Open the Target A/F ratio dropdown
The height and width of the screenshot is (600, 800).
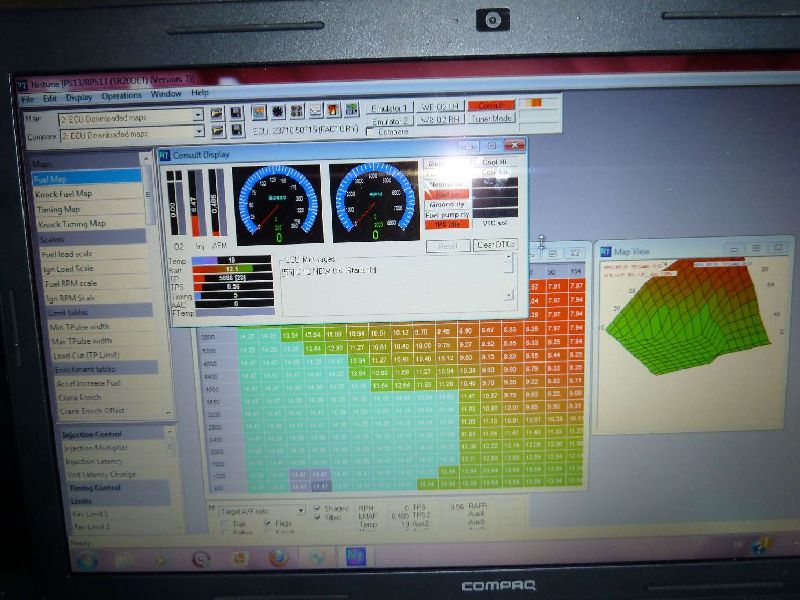click(301, 510)
